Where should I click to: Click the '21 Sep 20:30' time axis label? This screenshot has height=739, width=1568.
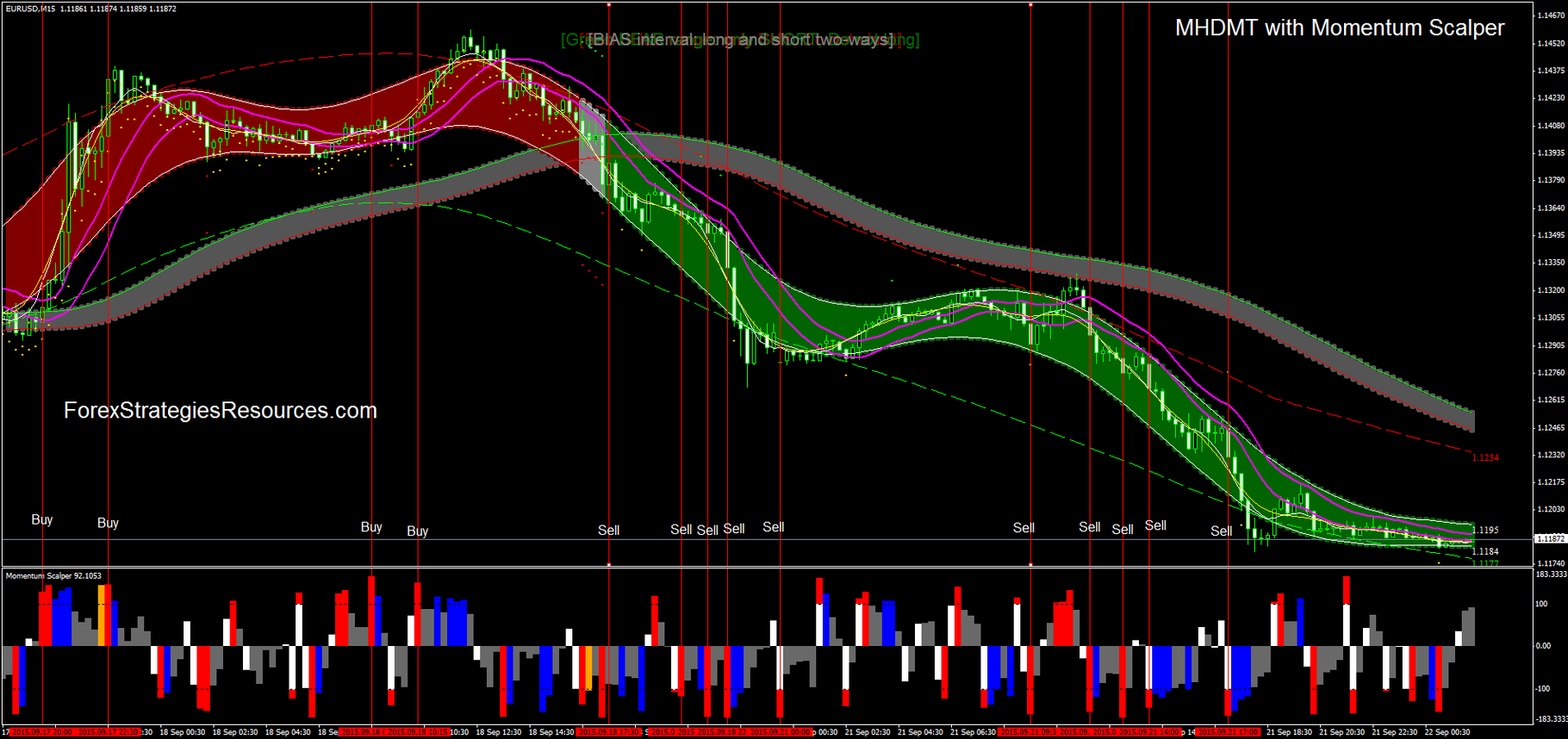(1341, 732)
